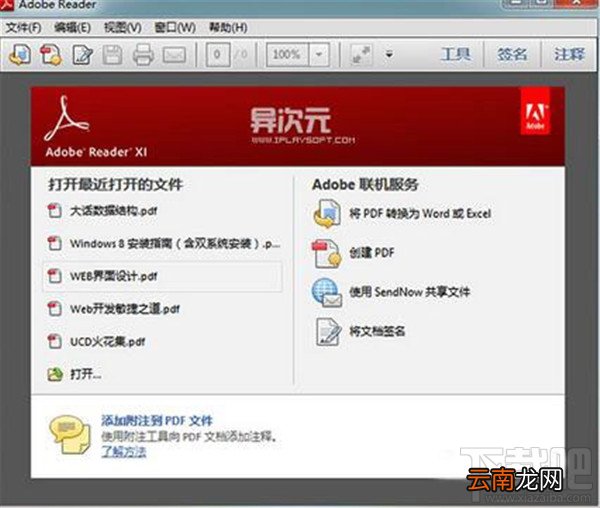Open the 窗口(W) menu

pos(175,28)
